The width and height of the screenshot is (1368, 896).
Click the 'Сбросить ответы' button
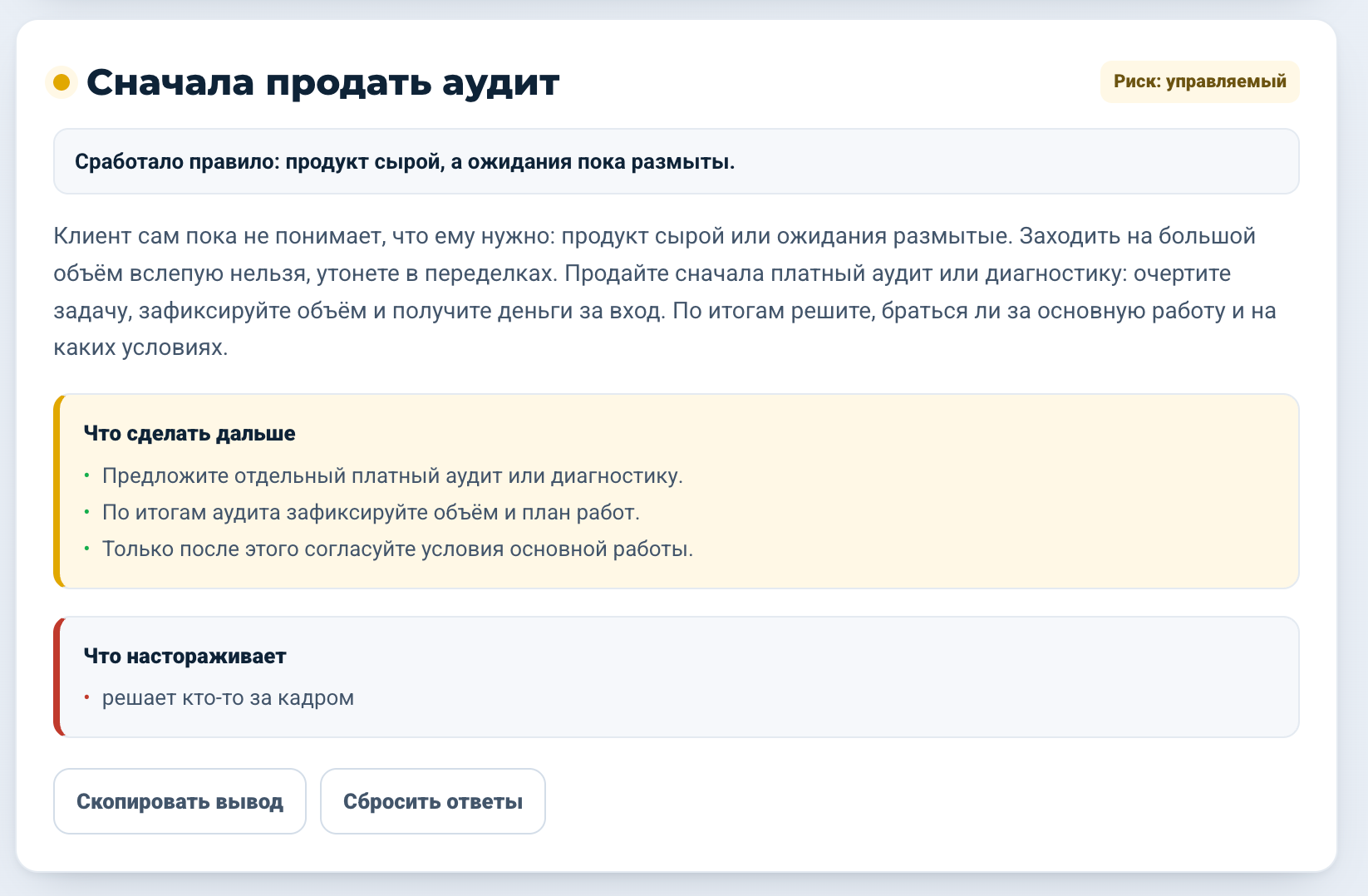433,801
